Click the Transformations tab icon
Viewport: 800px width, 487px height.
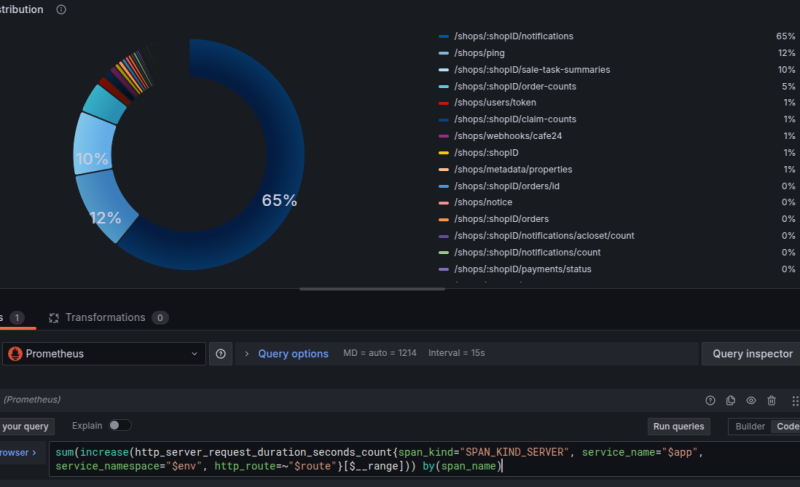(x=54, y=318)
